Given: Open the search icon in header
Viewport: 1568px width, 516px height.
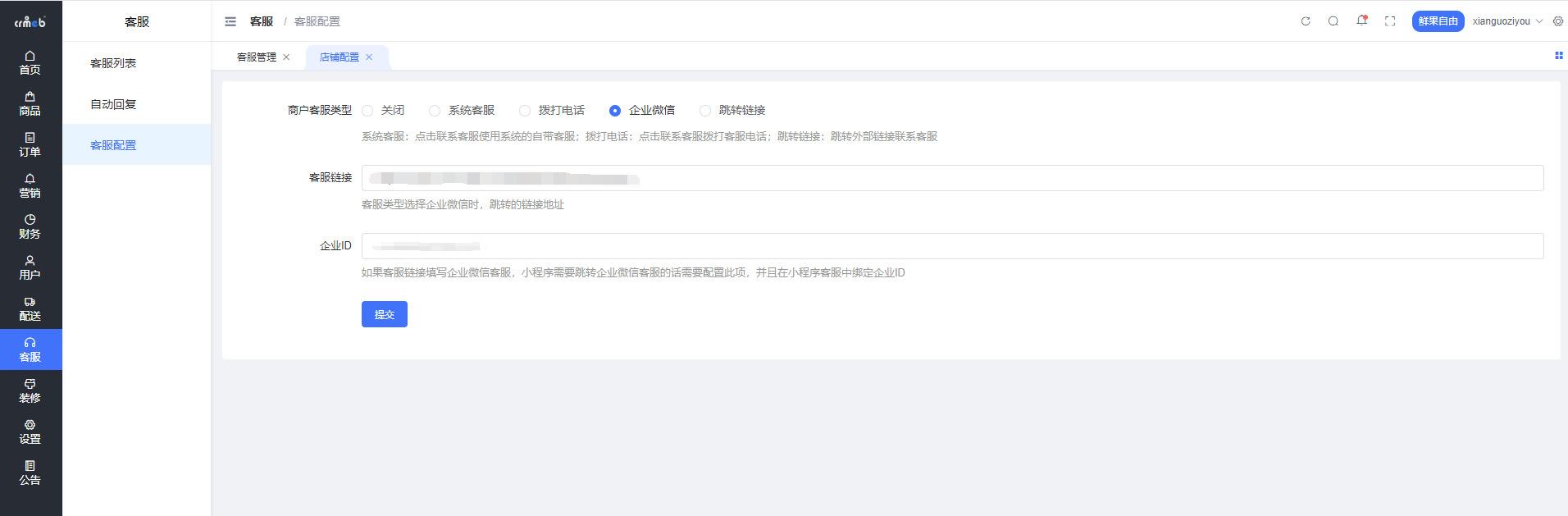Looking at the screenshot, I should pos(1333,21).
